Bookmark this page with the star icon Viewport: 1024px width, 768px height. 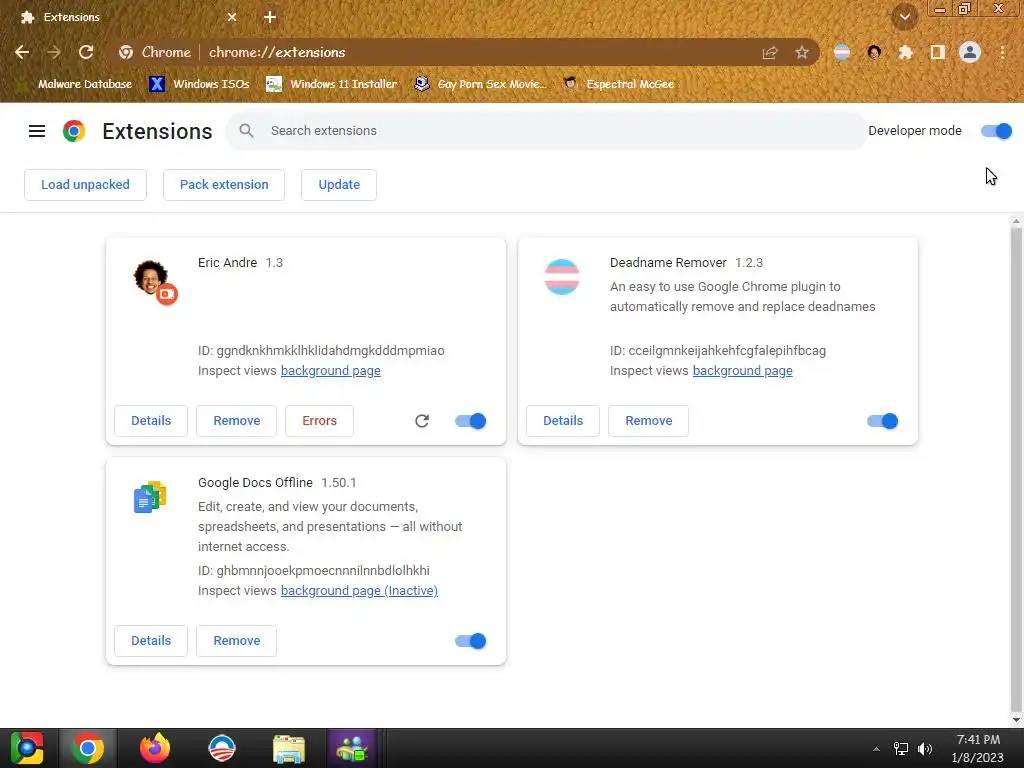[x=802, y=52]
